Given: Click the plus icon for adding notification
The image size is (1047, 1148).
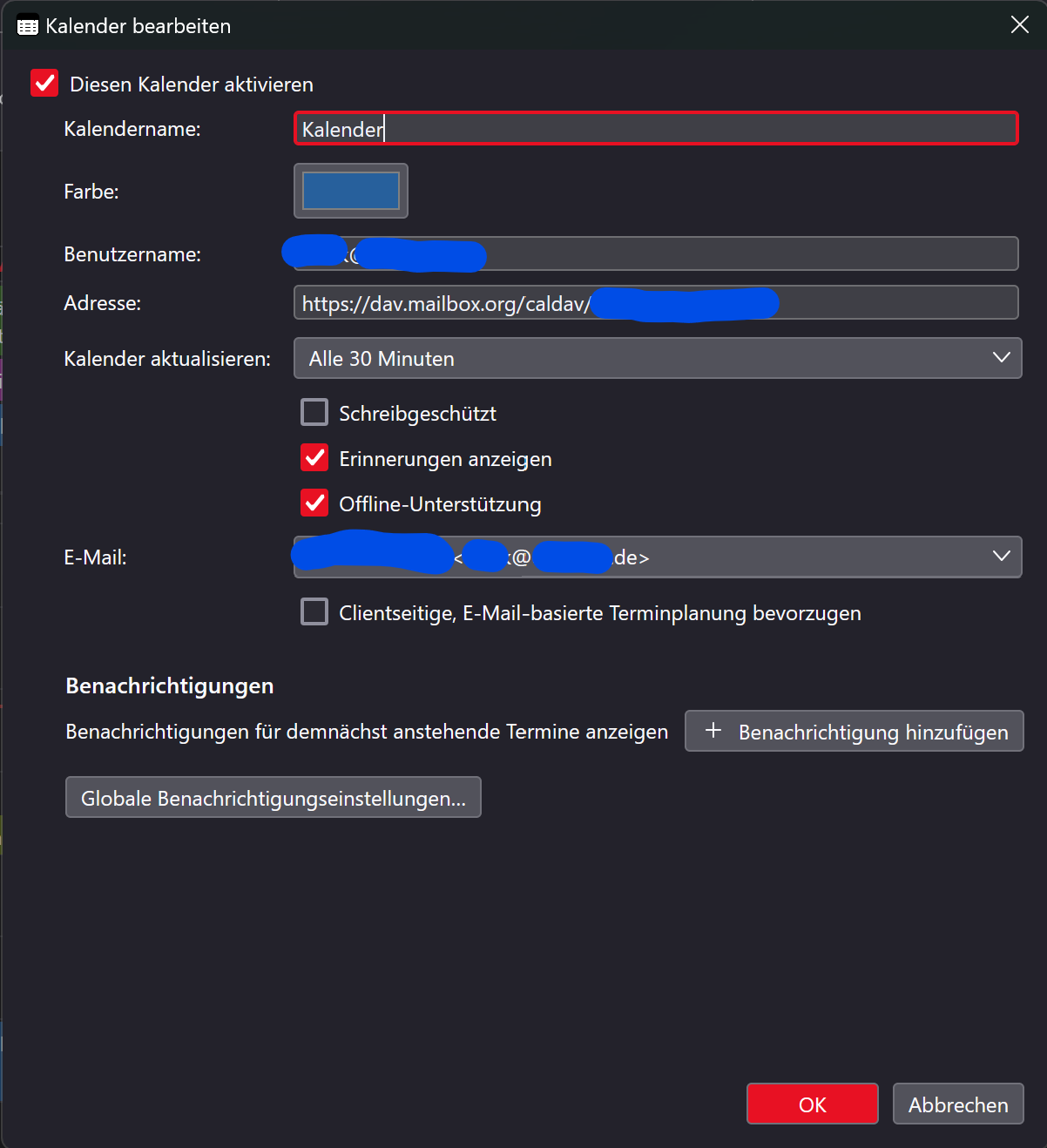Looking at the screenshot, I should pyautogui.click(x=713, y=731).
